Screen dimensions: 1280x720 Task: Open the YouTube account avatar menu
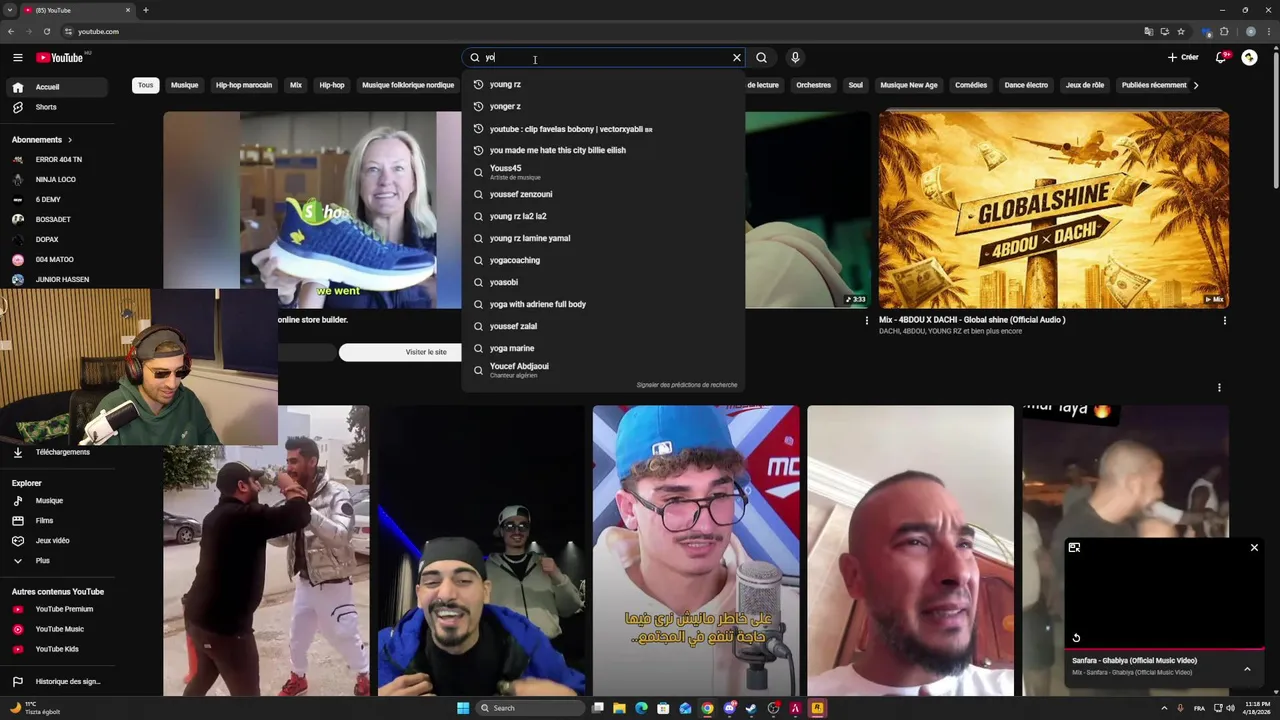pyautogui.click(x=1249, y=58)
